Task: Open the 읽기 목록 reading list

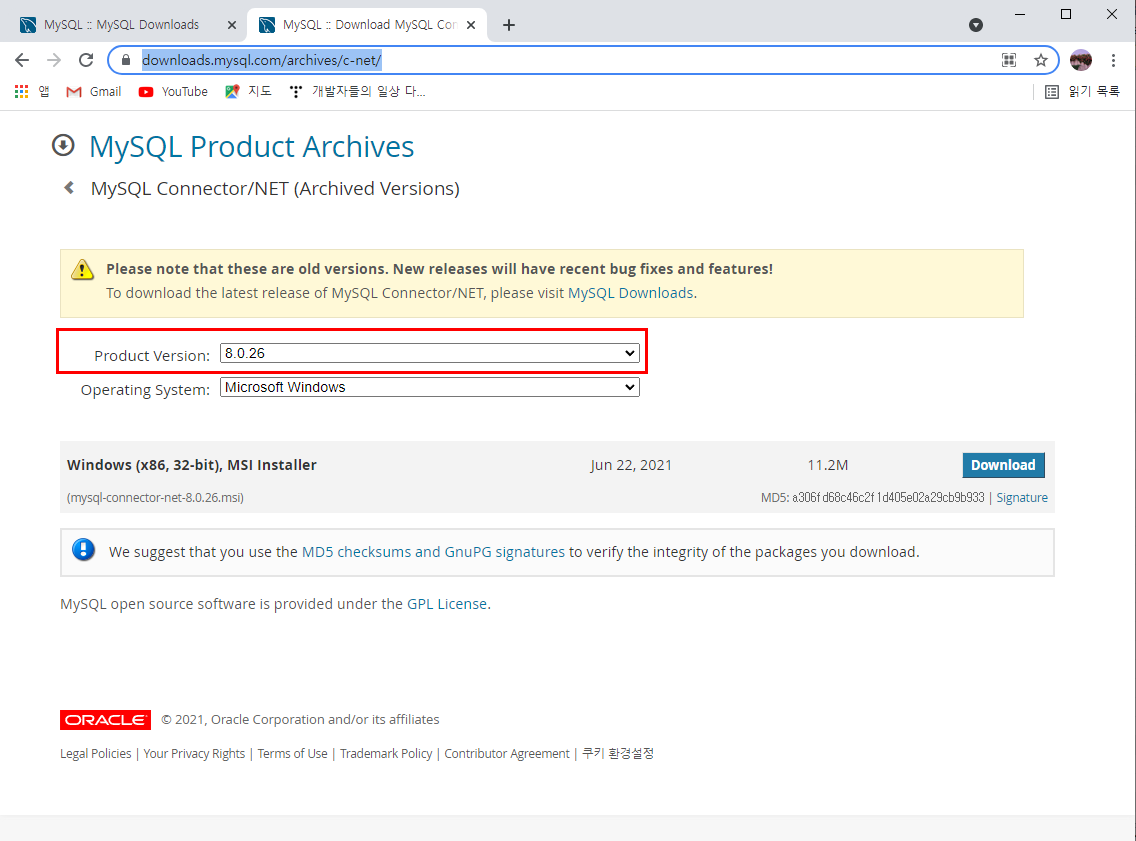Action: point(1082,91)
